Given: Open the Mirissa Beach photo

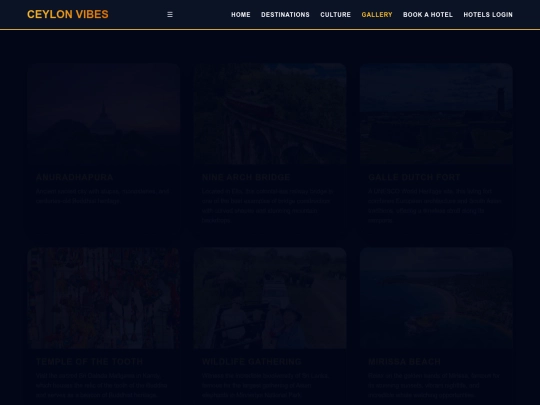Looking at the screenshot, I should tap(436, 298).
